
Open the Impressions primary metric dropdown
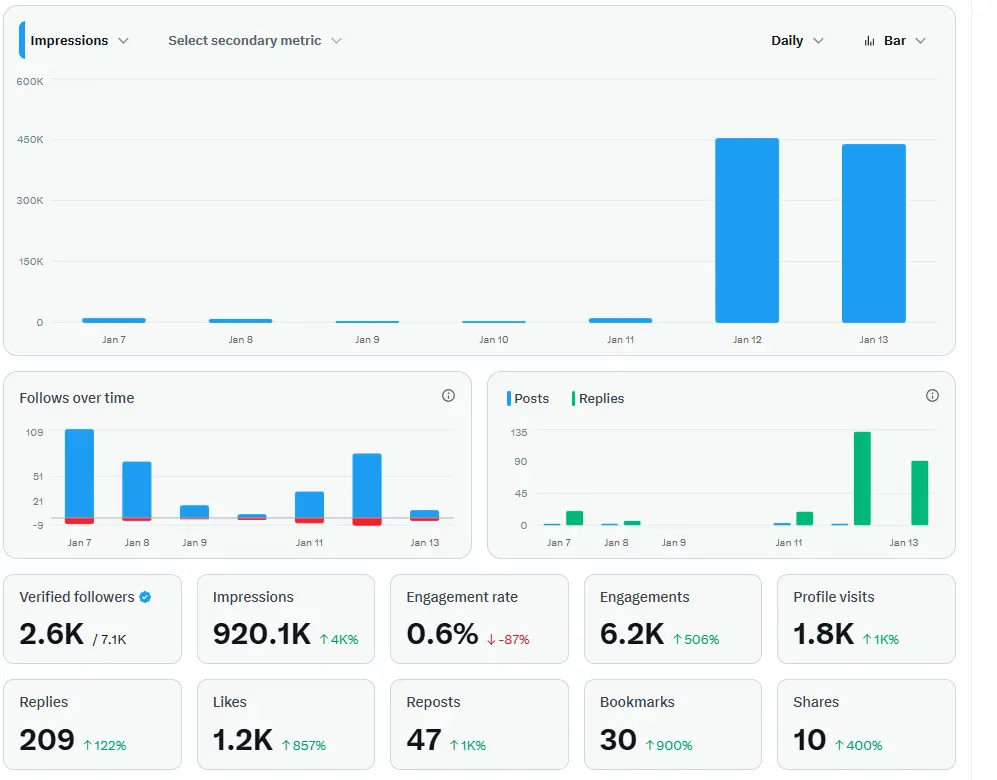79,41
